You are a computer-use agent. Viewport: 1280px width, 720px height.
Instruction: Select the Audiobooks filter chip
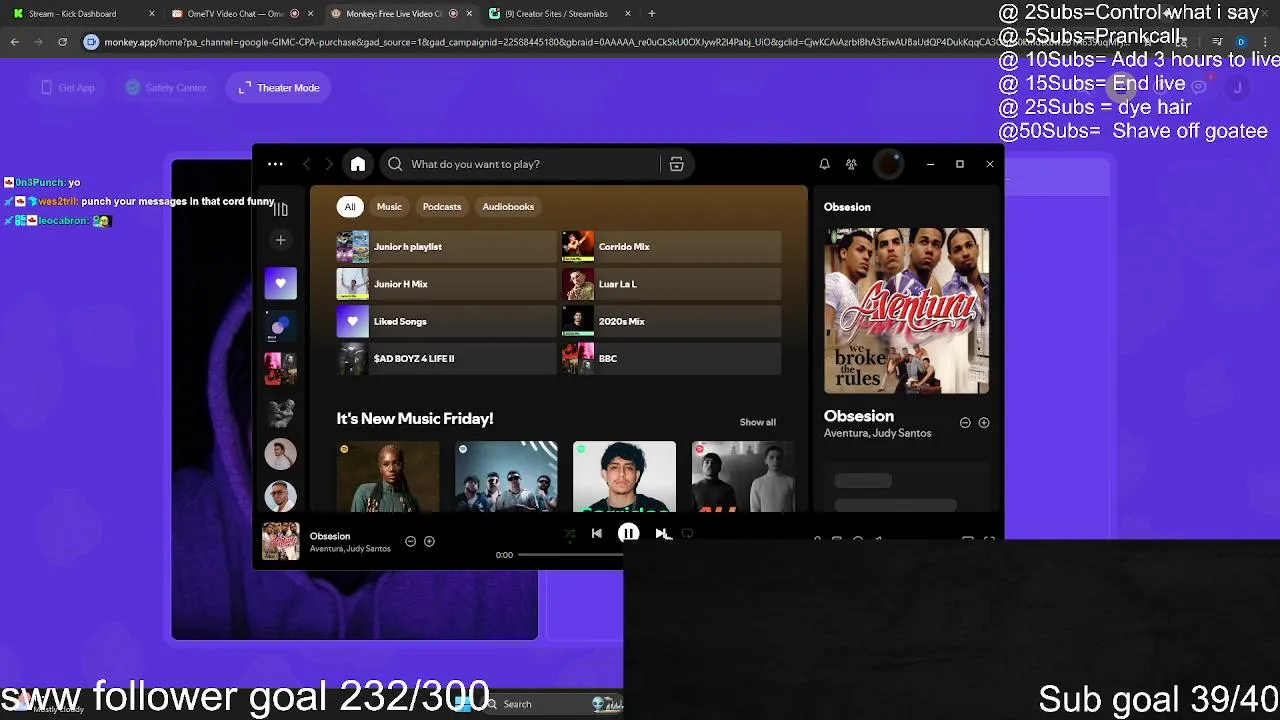point(508,207)
